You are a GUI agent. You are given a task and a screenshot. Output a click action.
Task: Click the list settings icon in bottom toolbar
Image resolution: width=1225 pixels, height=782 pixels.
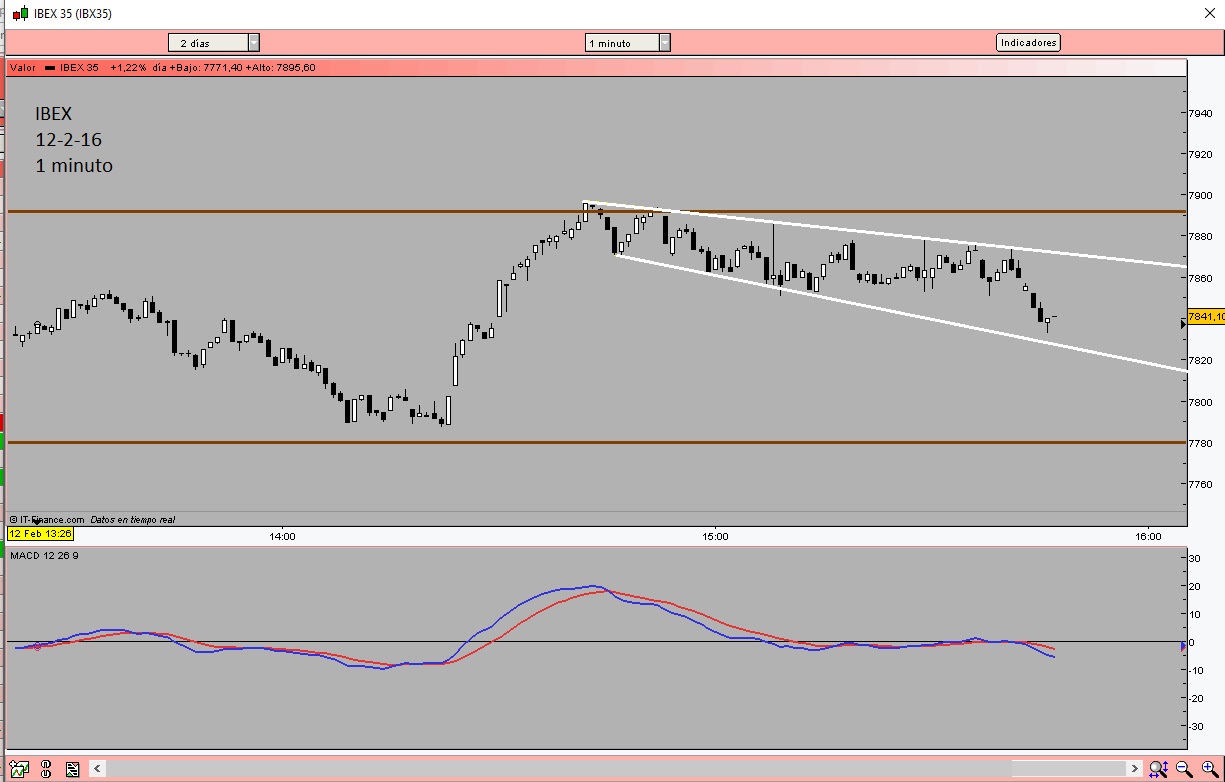tap(72, 769)
